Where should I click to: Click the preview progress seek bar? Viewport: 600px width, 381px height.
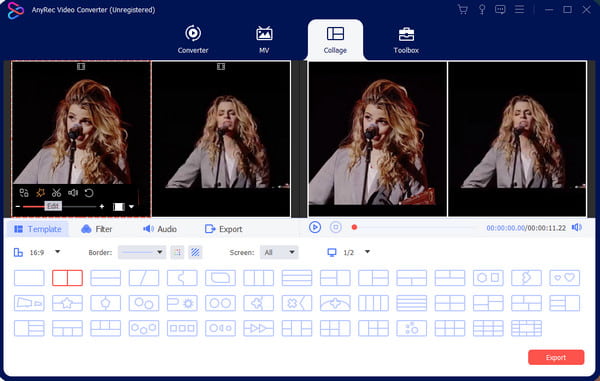415,227
